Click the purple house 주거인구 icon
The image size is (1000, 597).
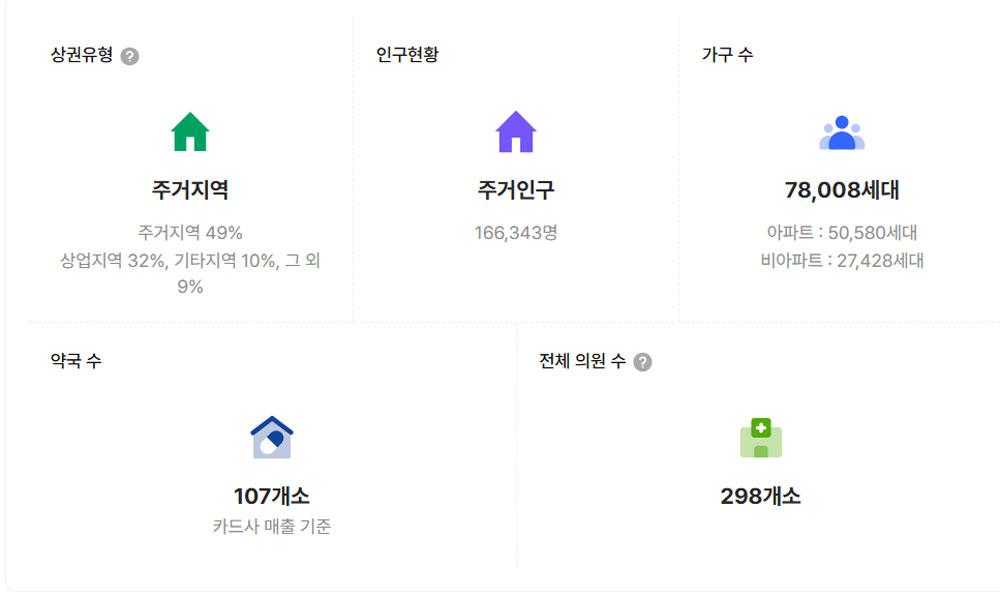click(516, 132)
